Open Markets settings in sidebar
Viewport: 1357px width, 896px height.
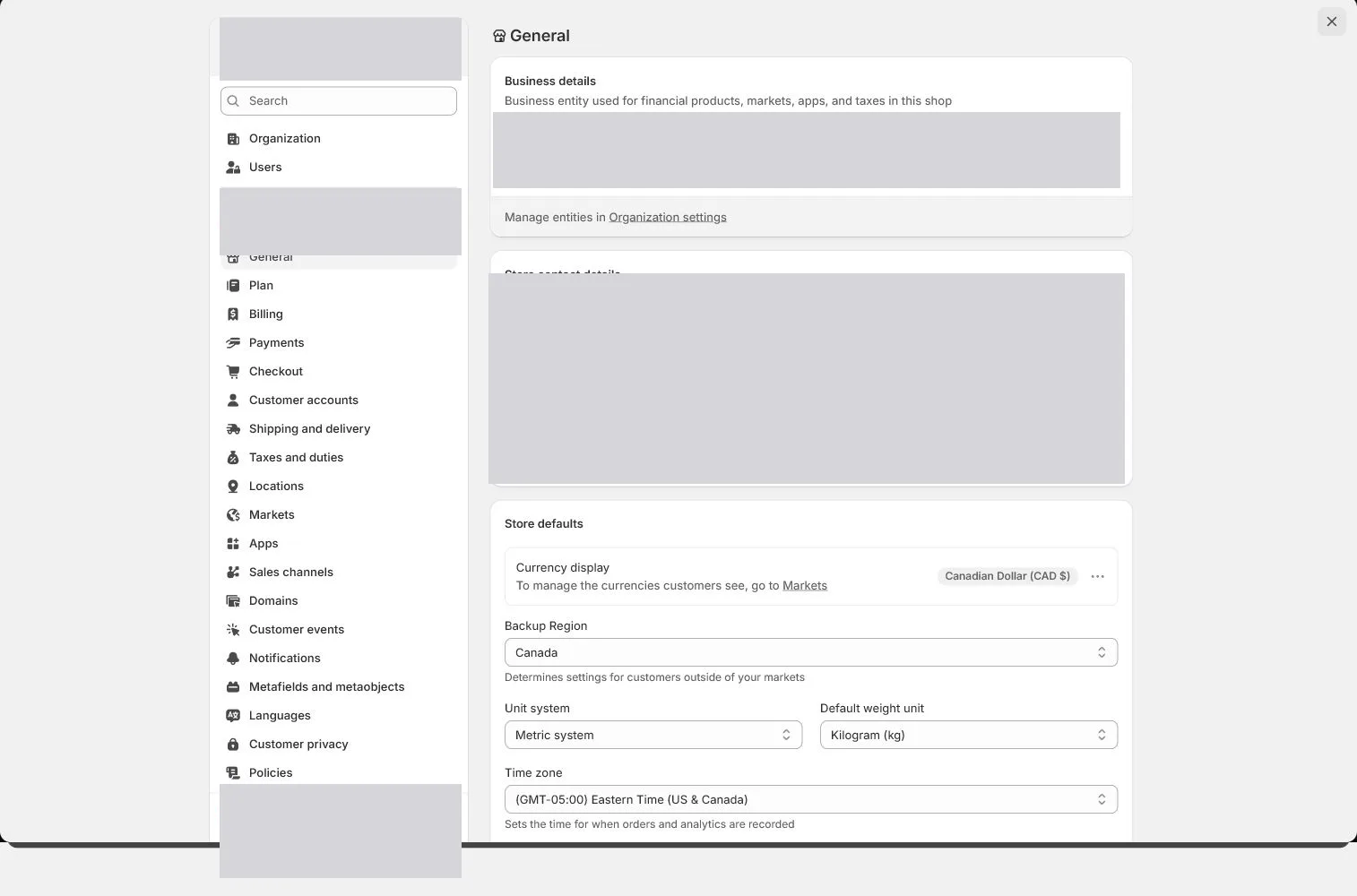(339, 515)
